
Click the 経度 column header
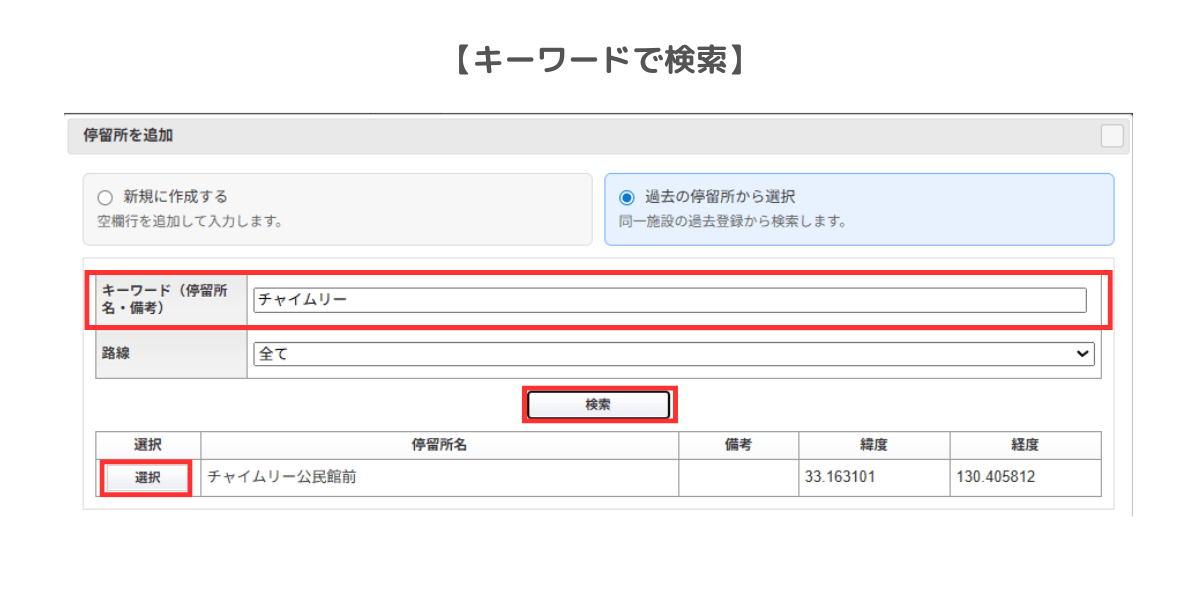(x=1025, y=446)
